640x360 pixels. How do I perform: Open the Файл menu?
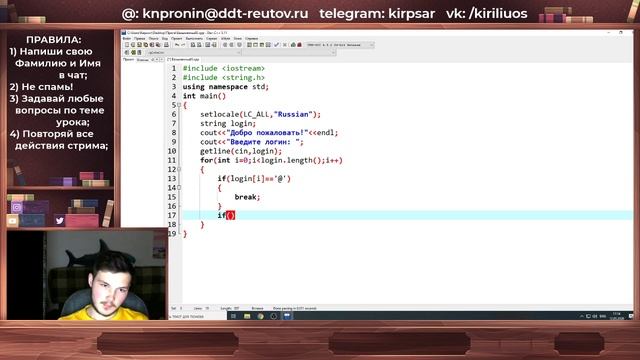(127, 38)
